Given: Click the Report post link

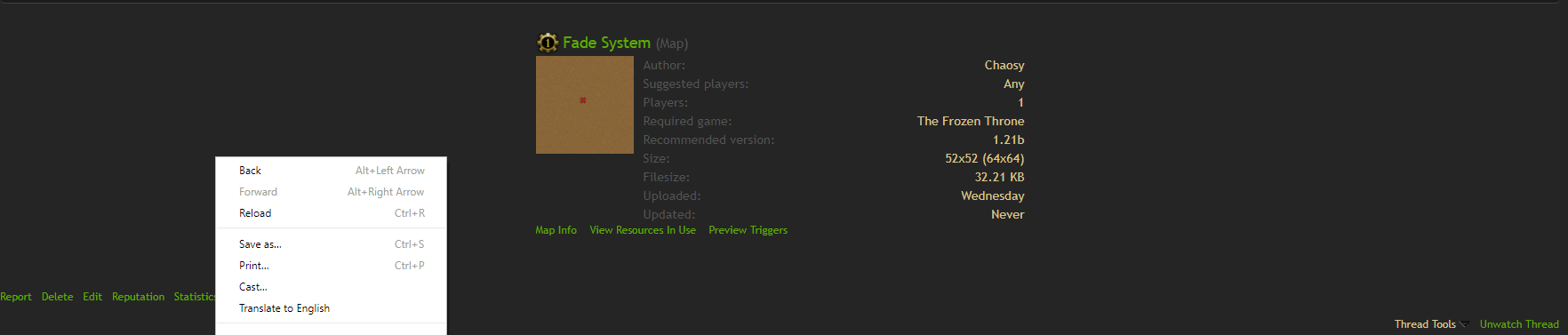Looking at the screenshot, I should click(16, 297).
